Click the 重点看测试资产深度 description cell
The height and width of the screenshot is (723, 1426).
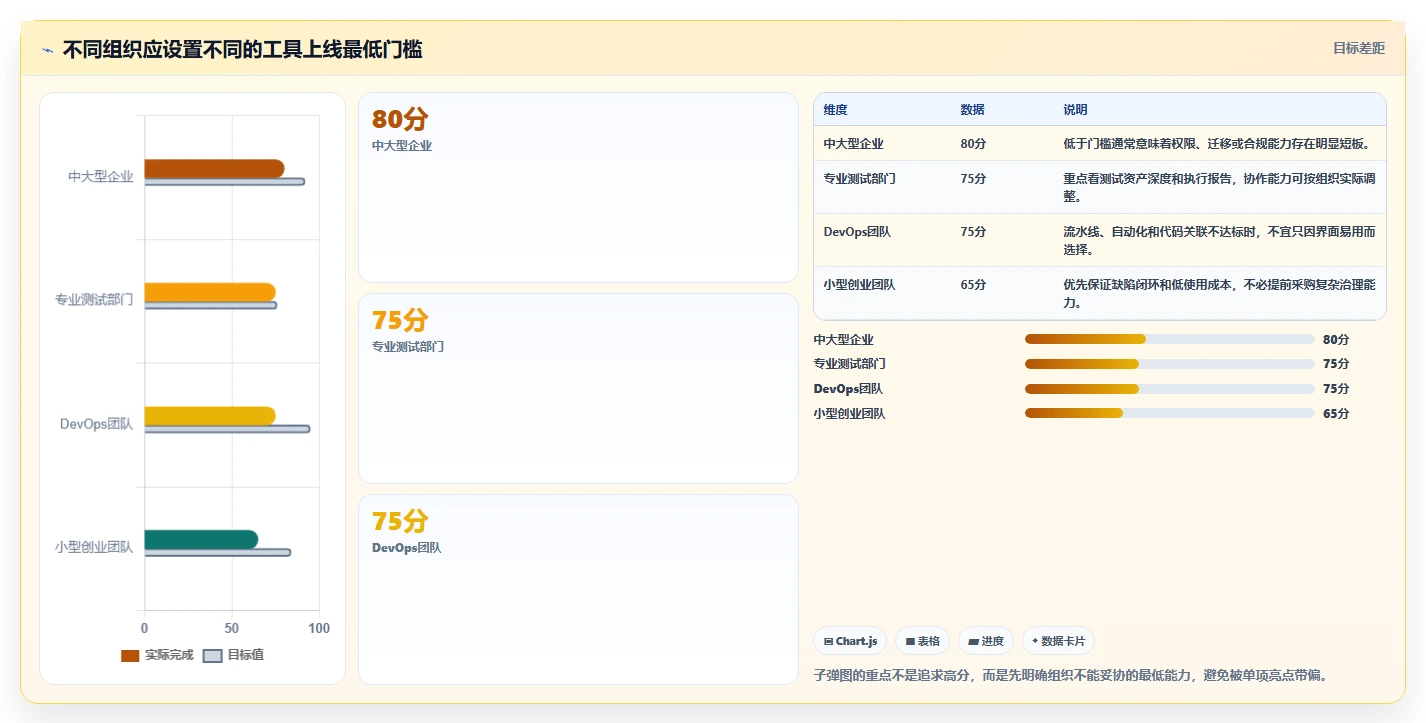[1220, 188]
